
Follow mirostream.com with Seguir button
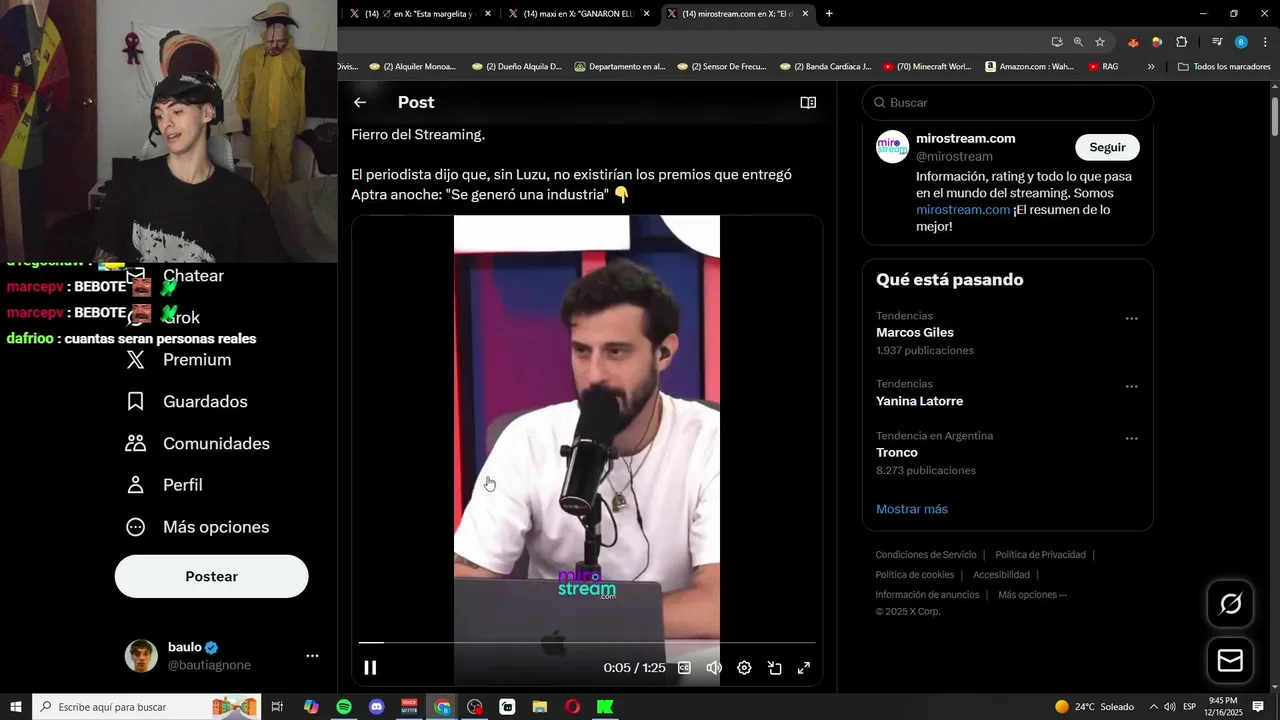pos(1107,147)
